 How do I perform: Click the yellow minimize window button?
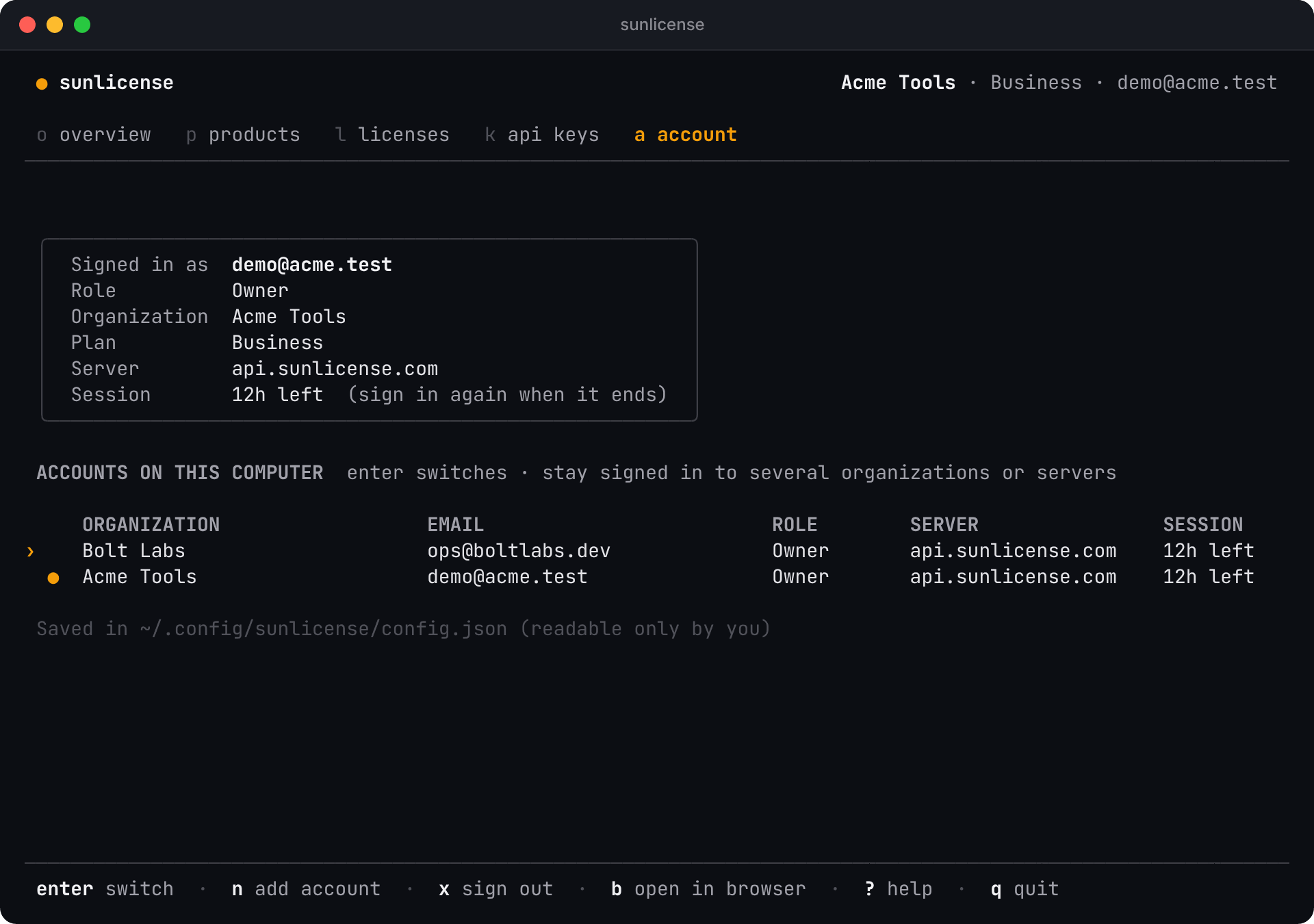pyautogui.click(x=55, y=25)
